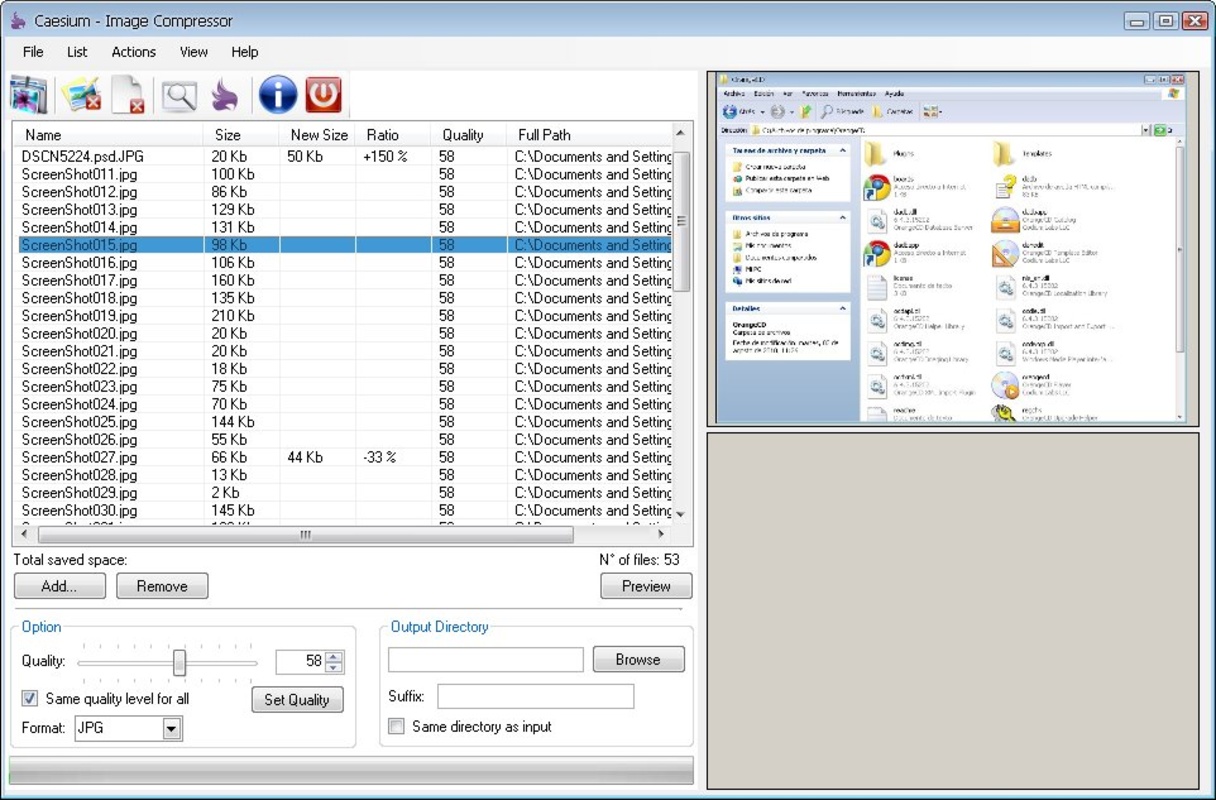
Task: Open the Actions menu
Action: point(133,52)
